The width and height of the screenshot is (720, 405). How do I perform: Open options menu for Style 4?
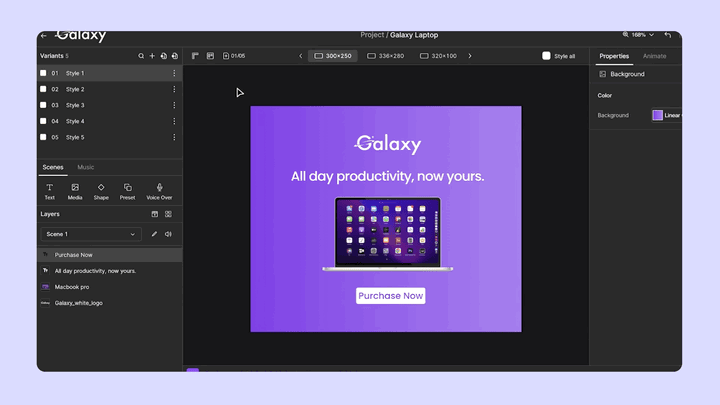click(x=174, y=121)
